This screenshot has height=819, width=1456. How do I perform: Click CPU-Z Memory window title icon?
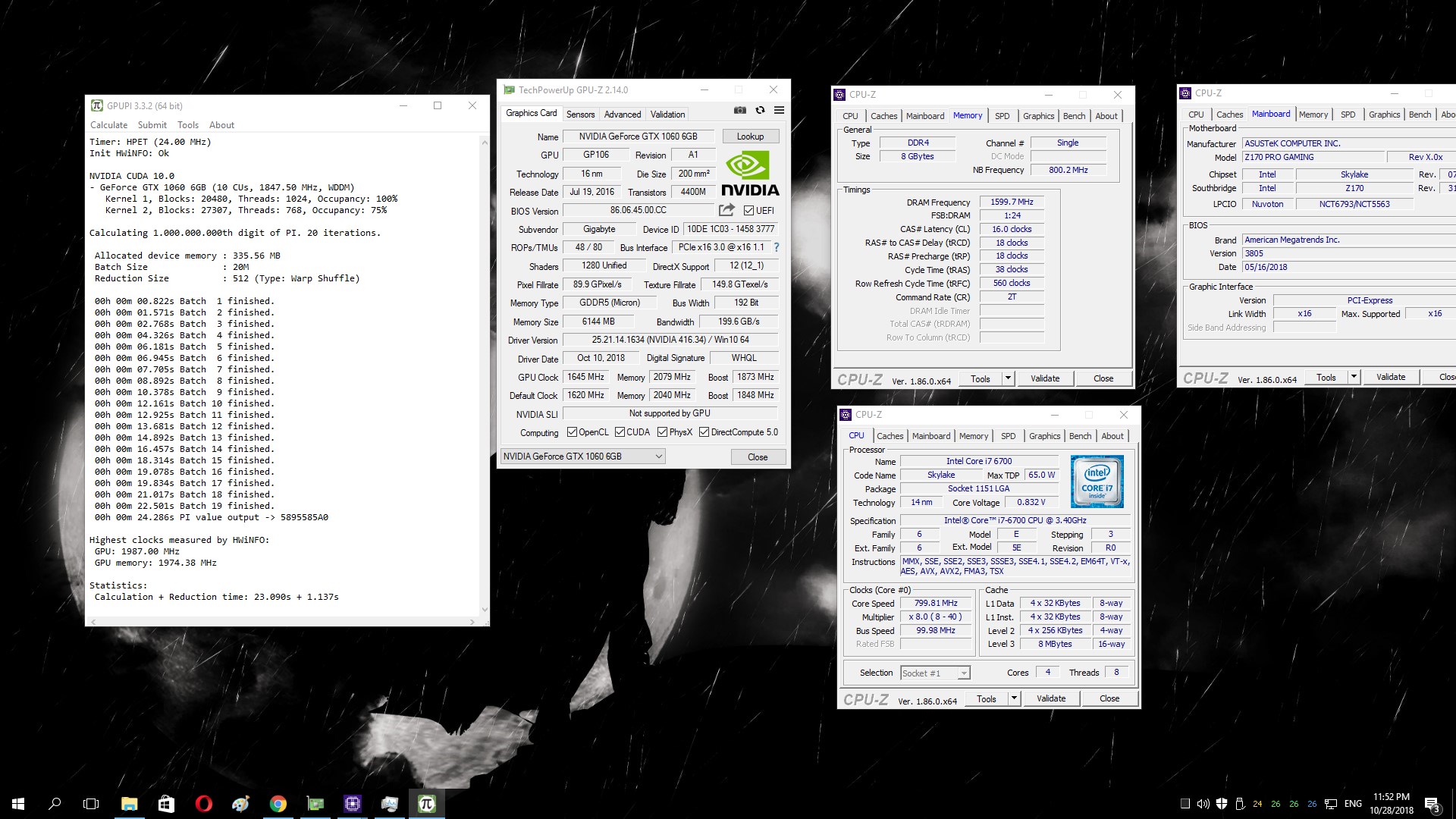[x=839, y=95]
